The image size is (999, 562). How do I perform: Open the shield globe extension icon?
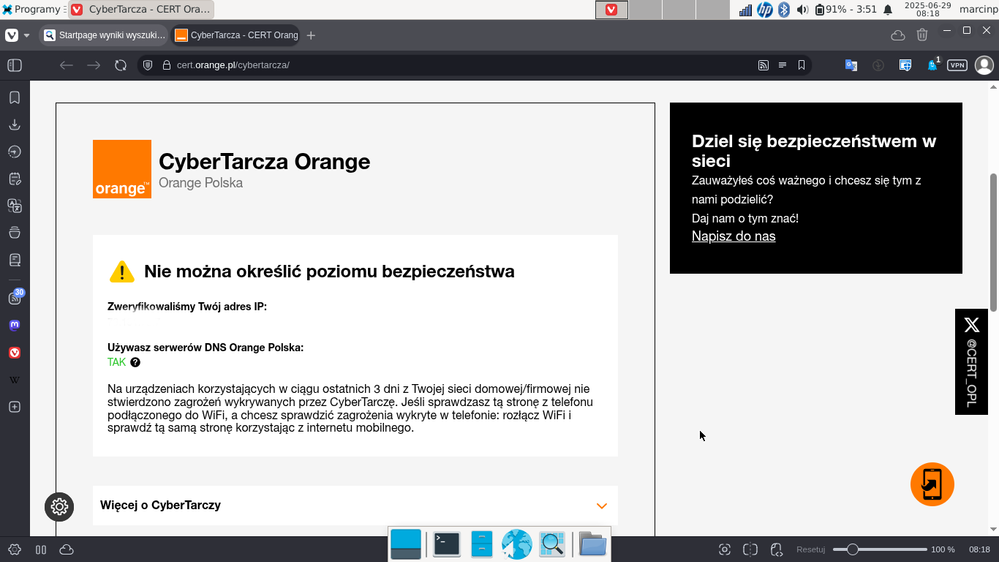tap(905, 65)
